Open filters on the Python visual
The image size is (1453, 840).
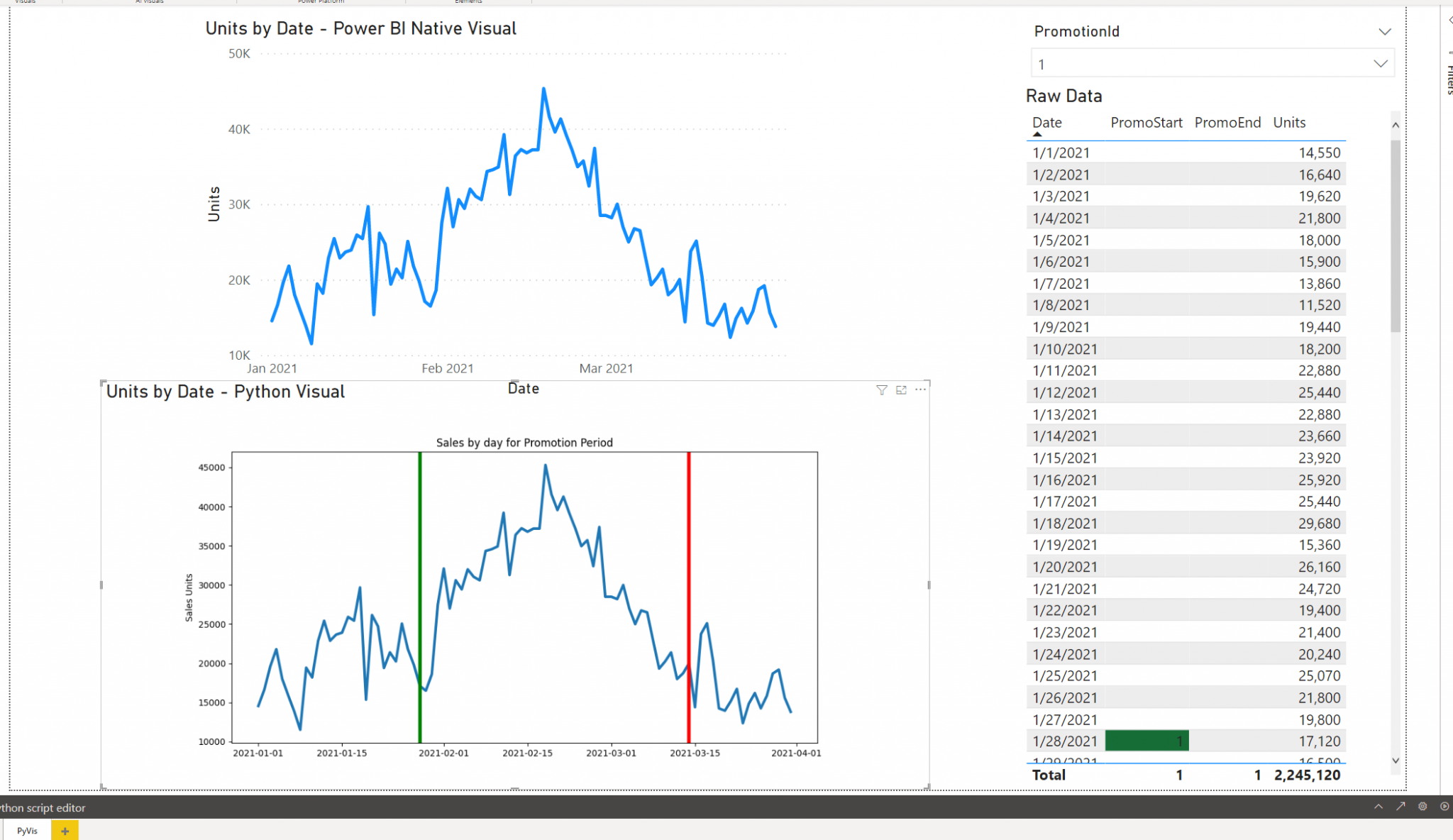881,389
